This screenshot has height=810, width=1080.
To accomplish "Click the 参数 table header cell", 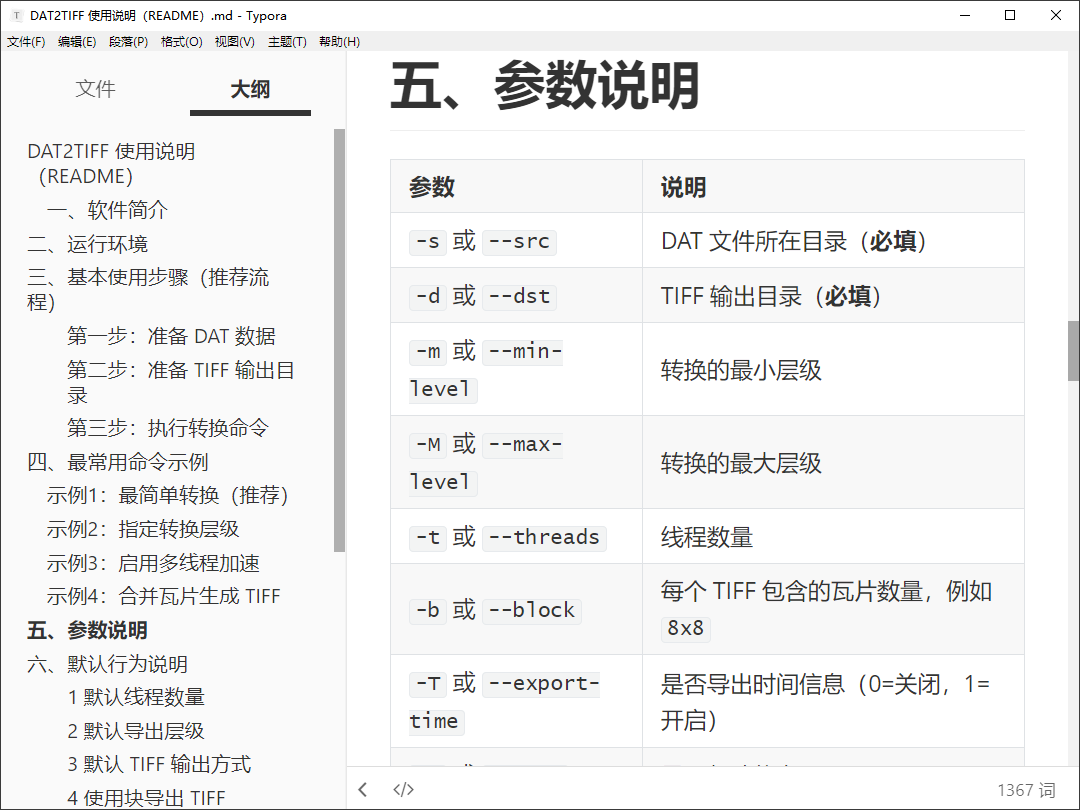I will (517, 187).
